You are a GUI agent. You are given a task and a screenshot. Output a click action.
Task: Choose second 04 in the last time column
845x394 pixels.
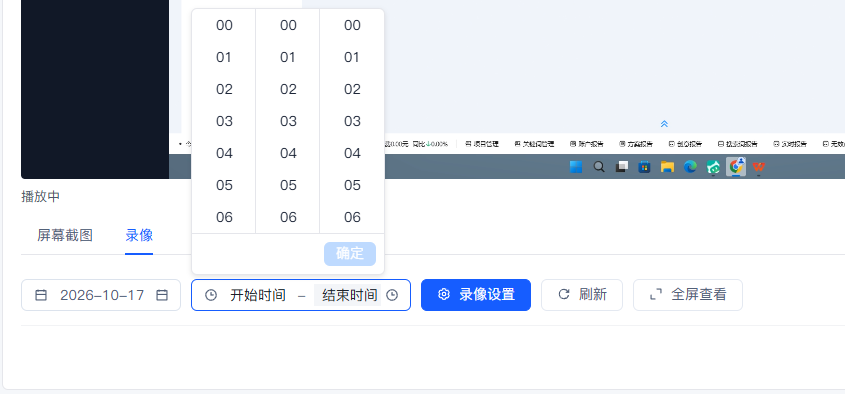point(352,153)
